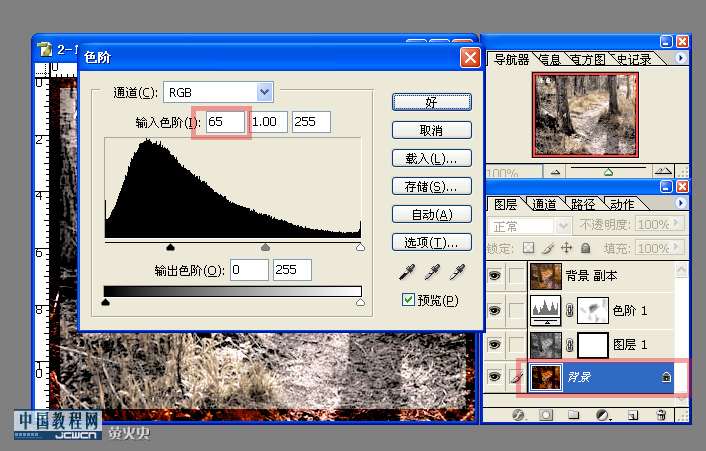The image size is (706, 451).
Task: Click the output level field showing 0
Action: 249,270
